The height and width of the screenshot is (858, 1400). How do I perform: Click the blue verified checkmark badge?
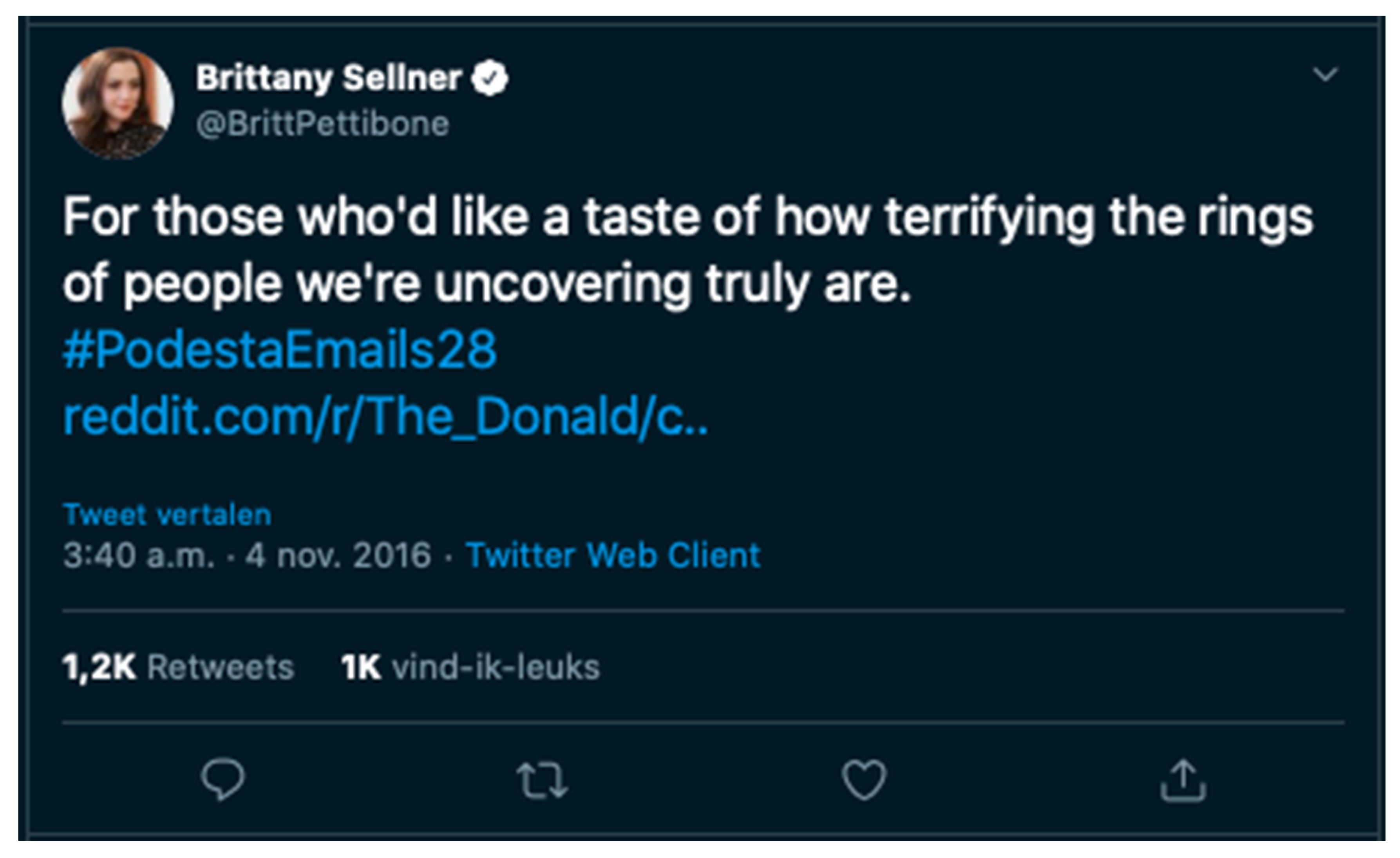pos(490,78)
